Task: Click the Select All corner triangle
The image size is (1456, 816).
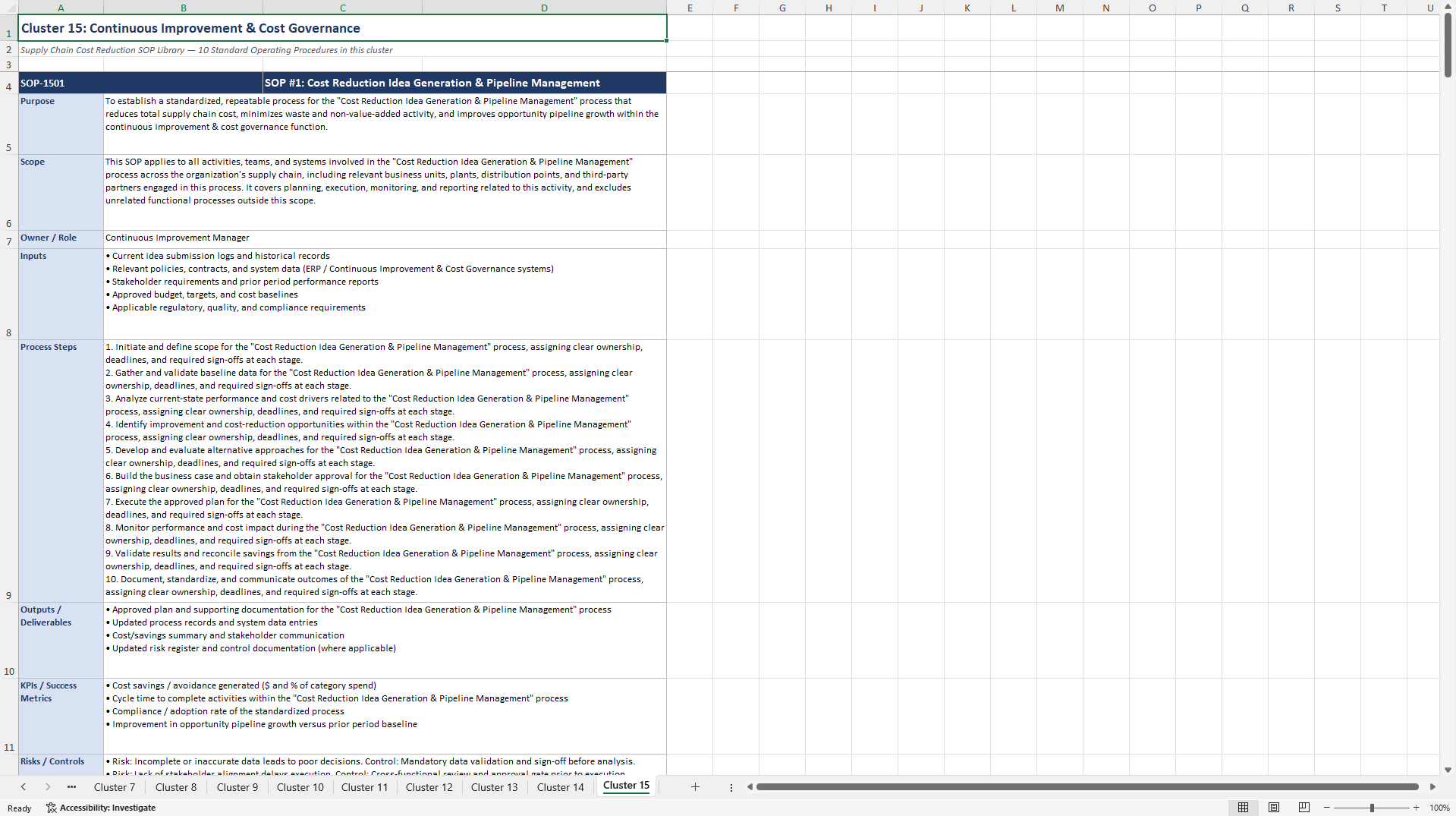Action: coord(9,8)
